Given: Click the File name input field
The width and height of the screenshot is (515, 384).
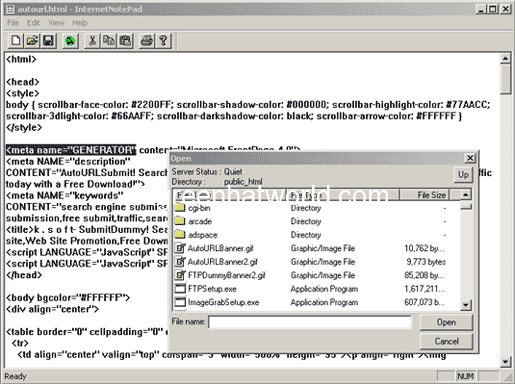Looking at the screenshot, I should (x=310, y=322).
